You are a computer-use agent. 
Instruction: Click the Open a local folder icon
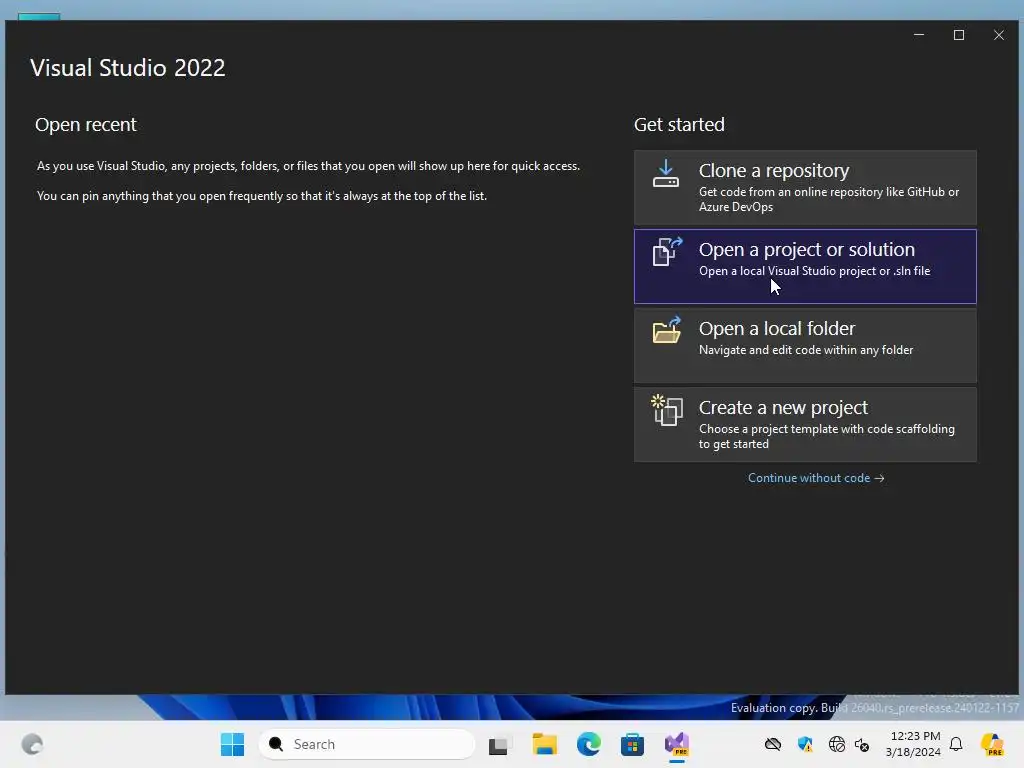pyautogui.click(x=667, y=330)
